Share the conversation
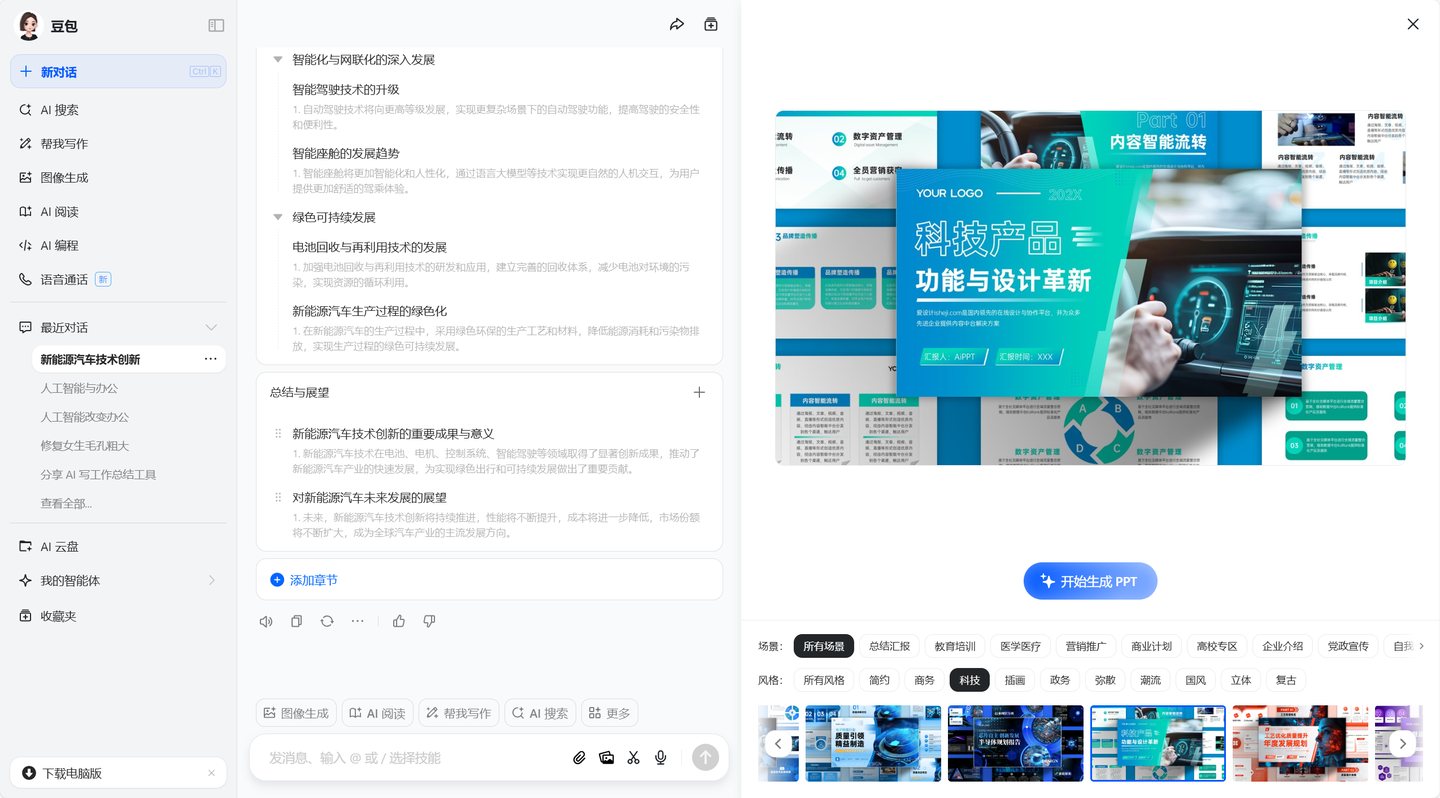 [x=677, y=23]
